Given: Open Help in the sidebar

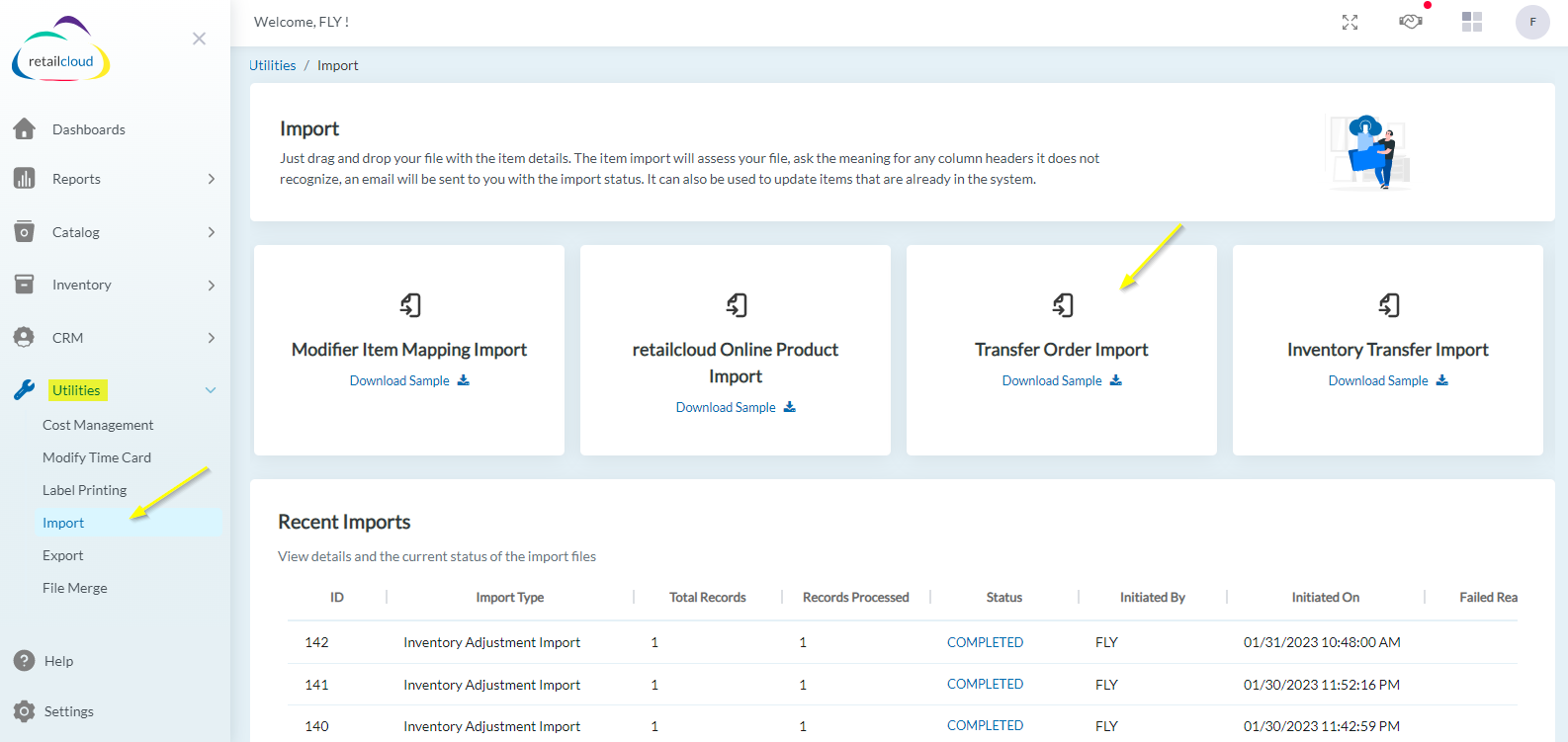Looking at the screenshot, I should click(x=58, y=661).
